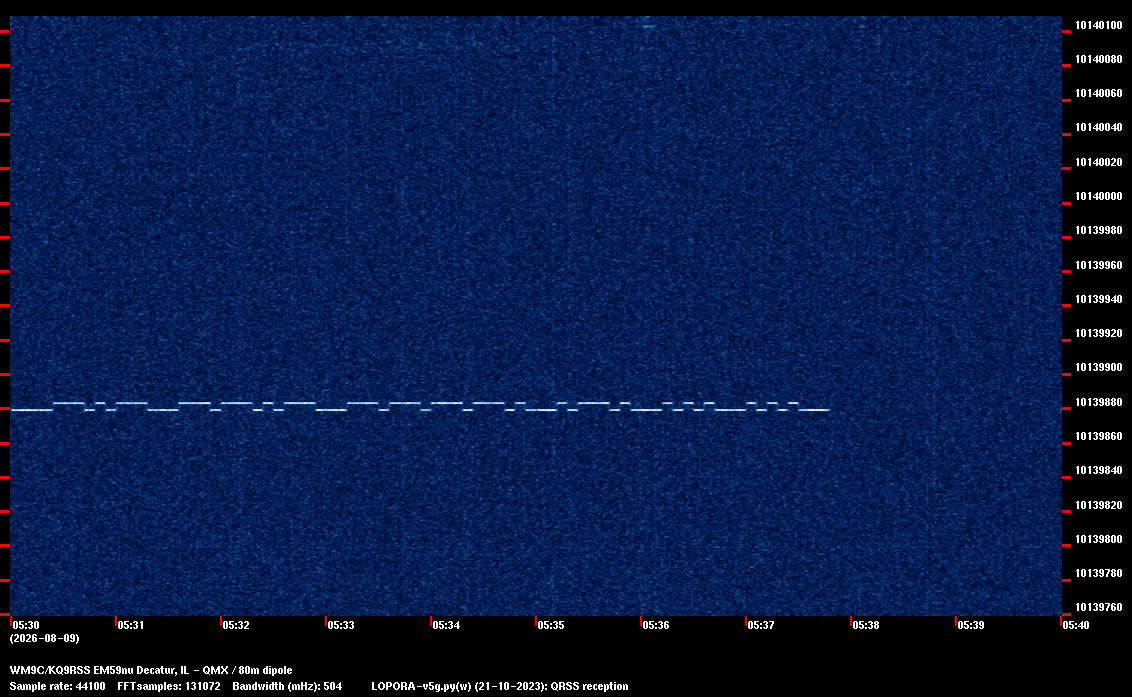The width and height of the screenshot is (1132, 697).
Task: Click the 10139760 frequency label
Action: (1098, 607)
